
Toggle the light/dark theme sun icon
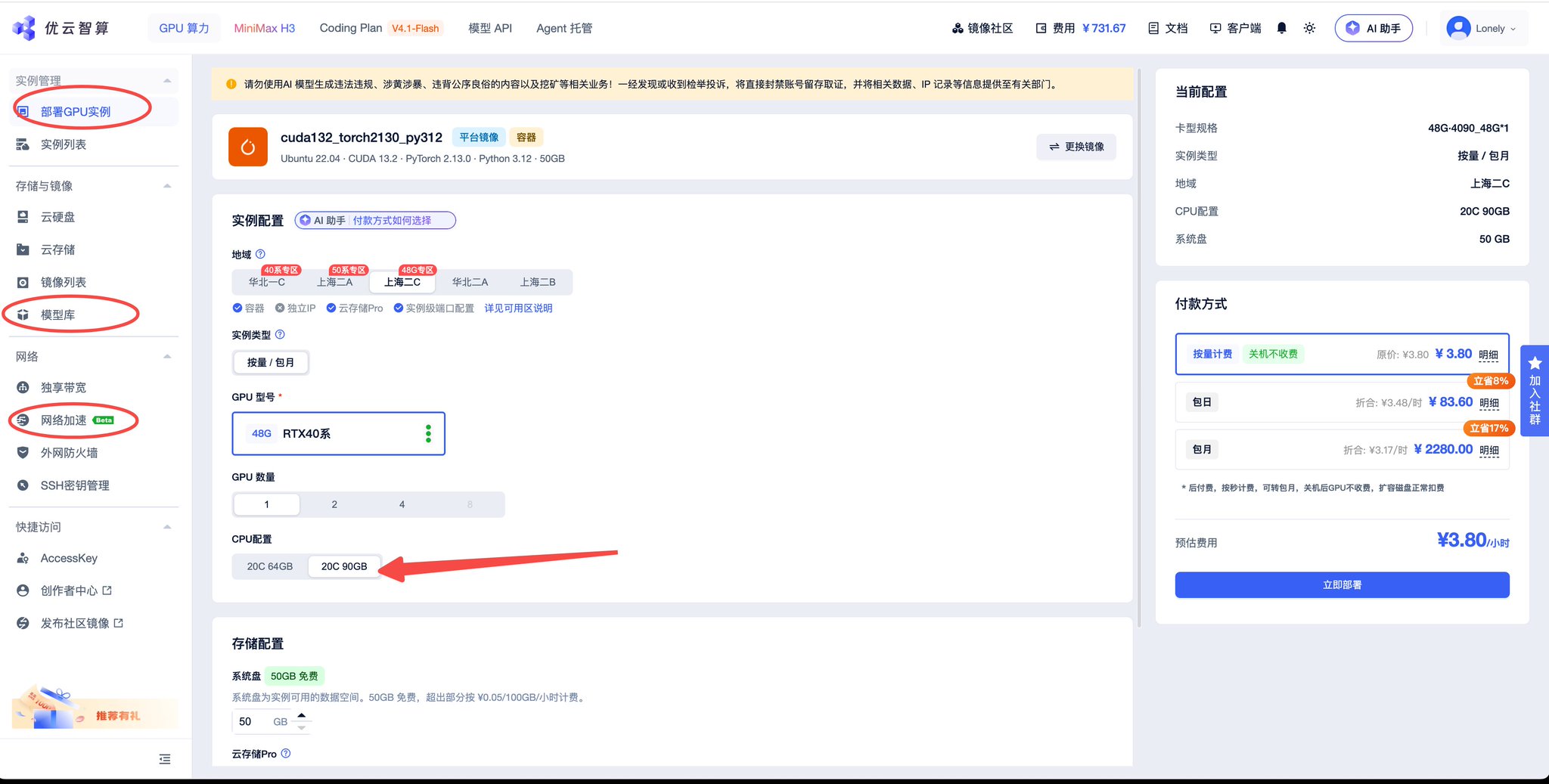pos(1309,28)
